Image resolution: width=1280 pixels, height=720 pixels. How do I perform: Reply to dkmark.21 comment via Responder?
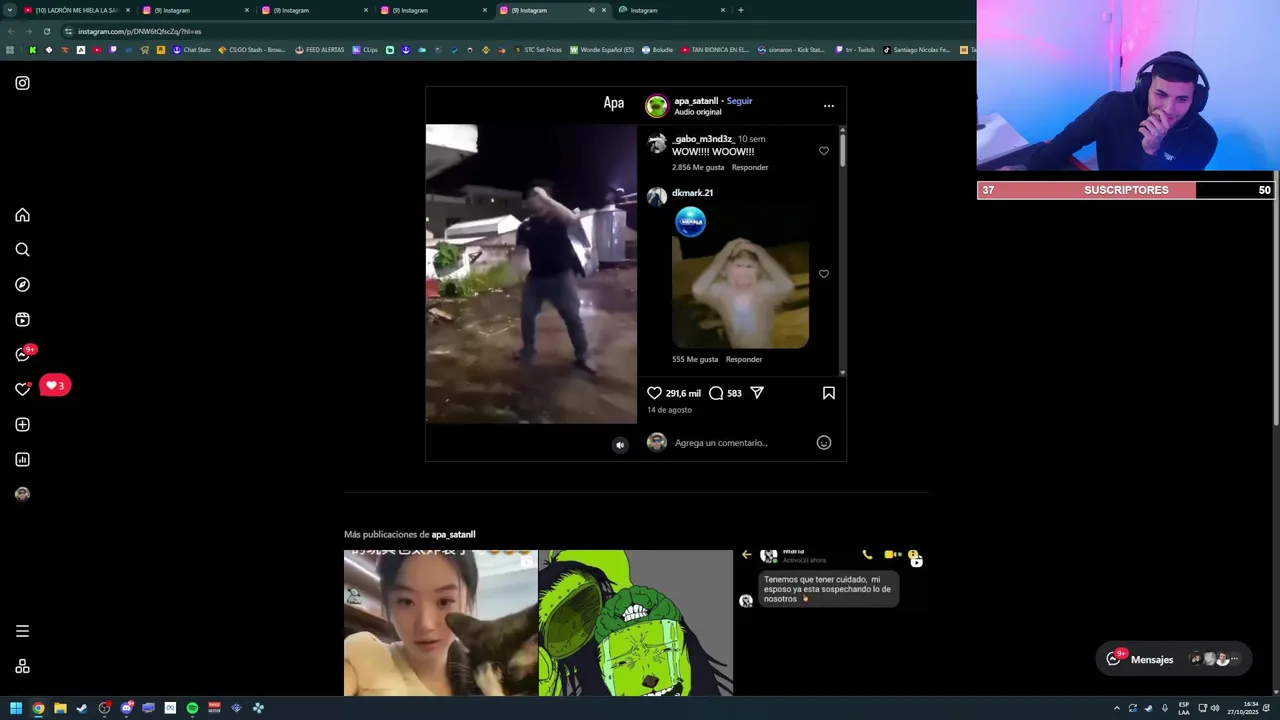[744, 359]
